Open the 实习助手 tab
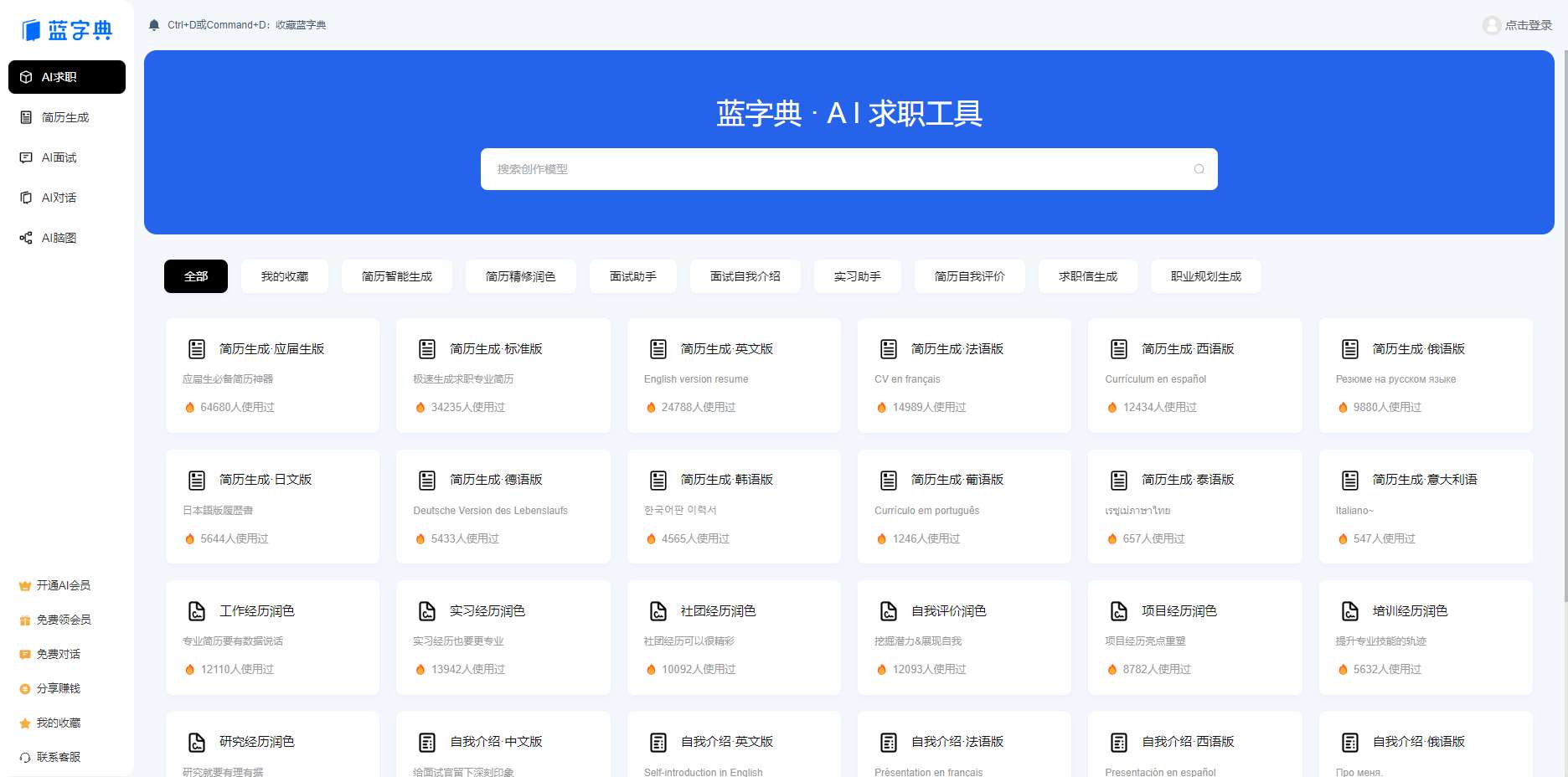This screenshot has height=777, width=1568. (858, 276)
